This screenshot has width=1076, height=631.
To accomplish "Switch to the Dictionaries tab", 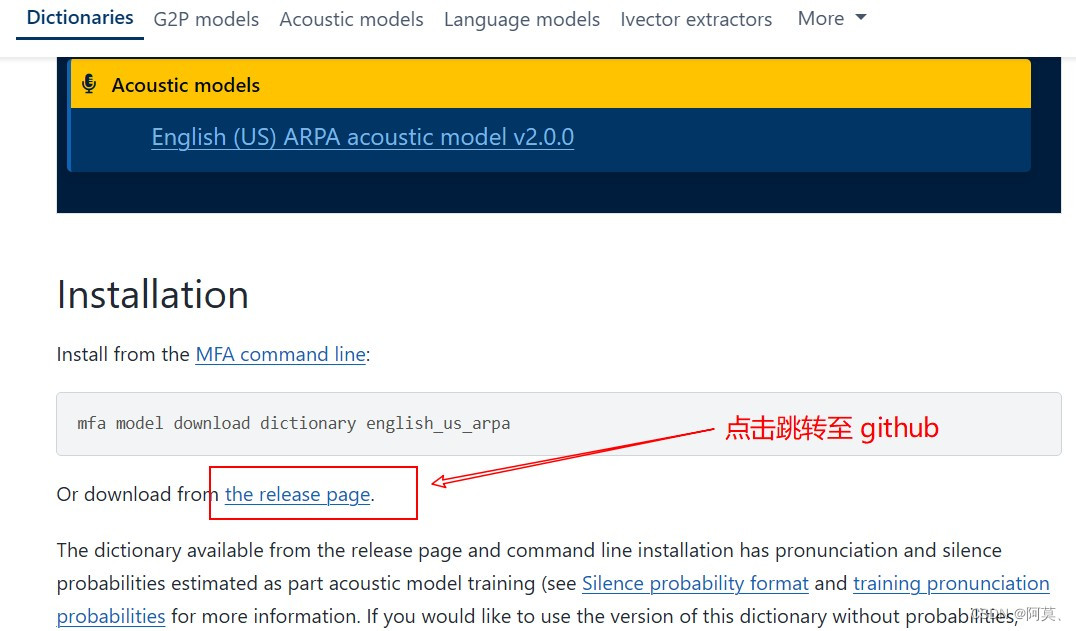I will (79, 17).
